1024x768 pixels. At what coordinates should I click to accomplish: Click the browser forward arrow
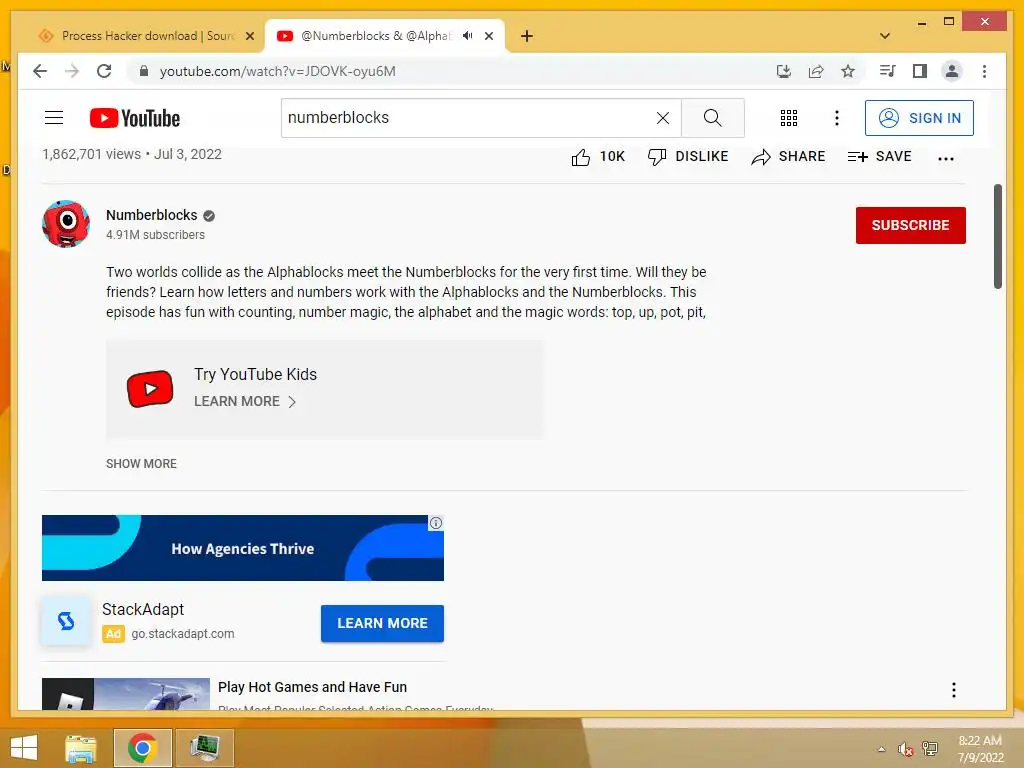click(x=72, y=71)
